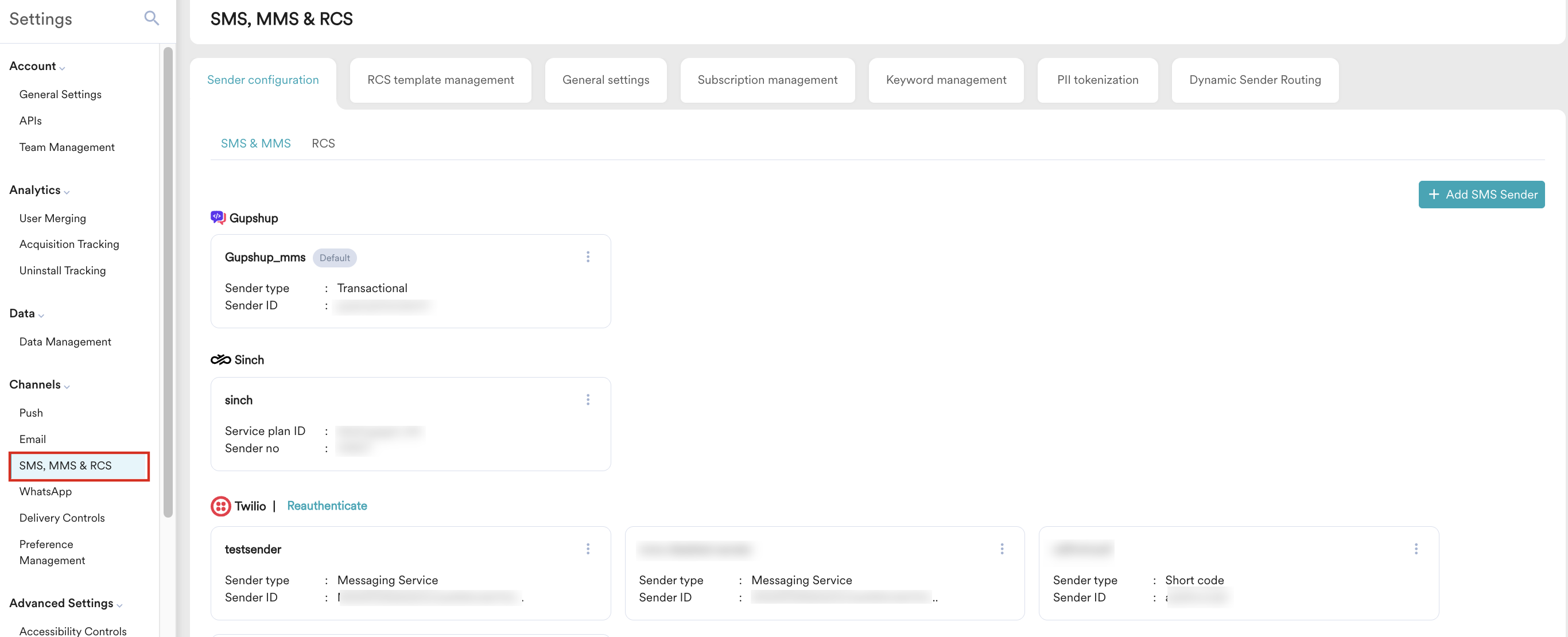This screenshot has width=1568, height=637.
Task: Open the Subscription management tab
Action: pyautogui.click(x=767, y=80)
